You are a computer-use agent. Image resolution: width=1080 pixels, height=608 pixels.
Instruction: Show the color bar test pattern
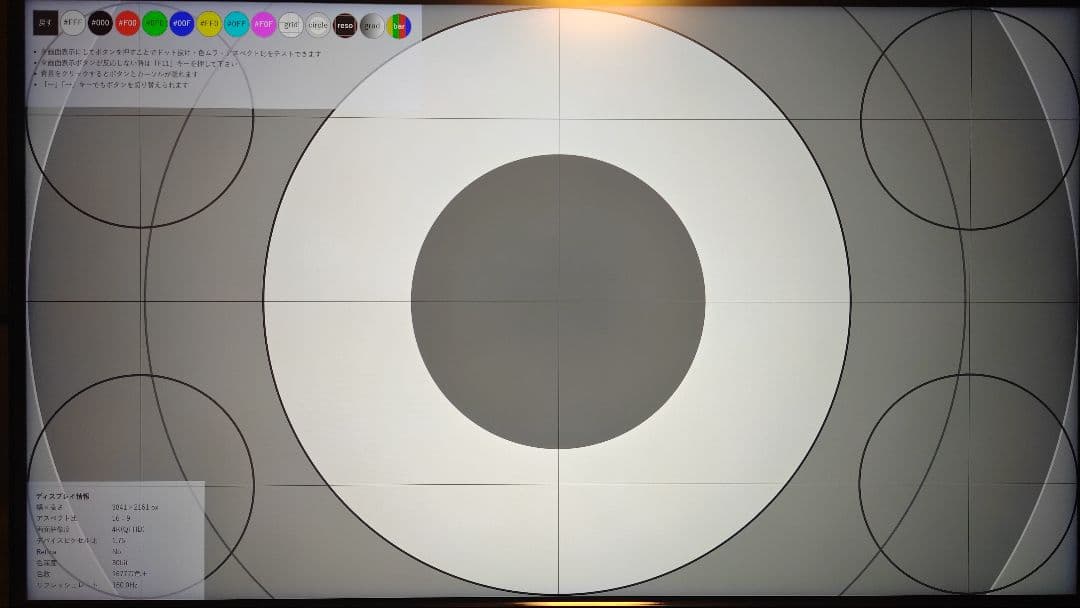(399, 26)
